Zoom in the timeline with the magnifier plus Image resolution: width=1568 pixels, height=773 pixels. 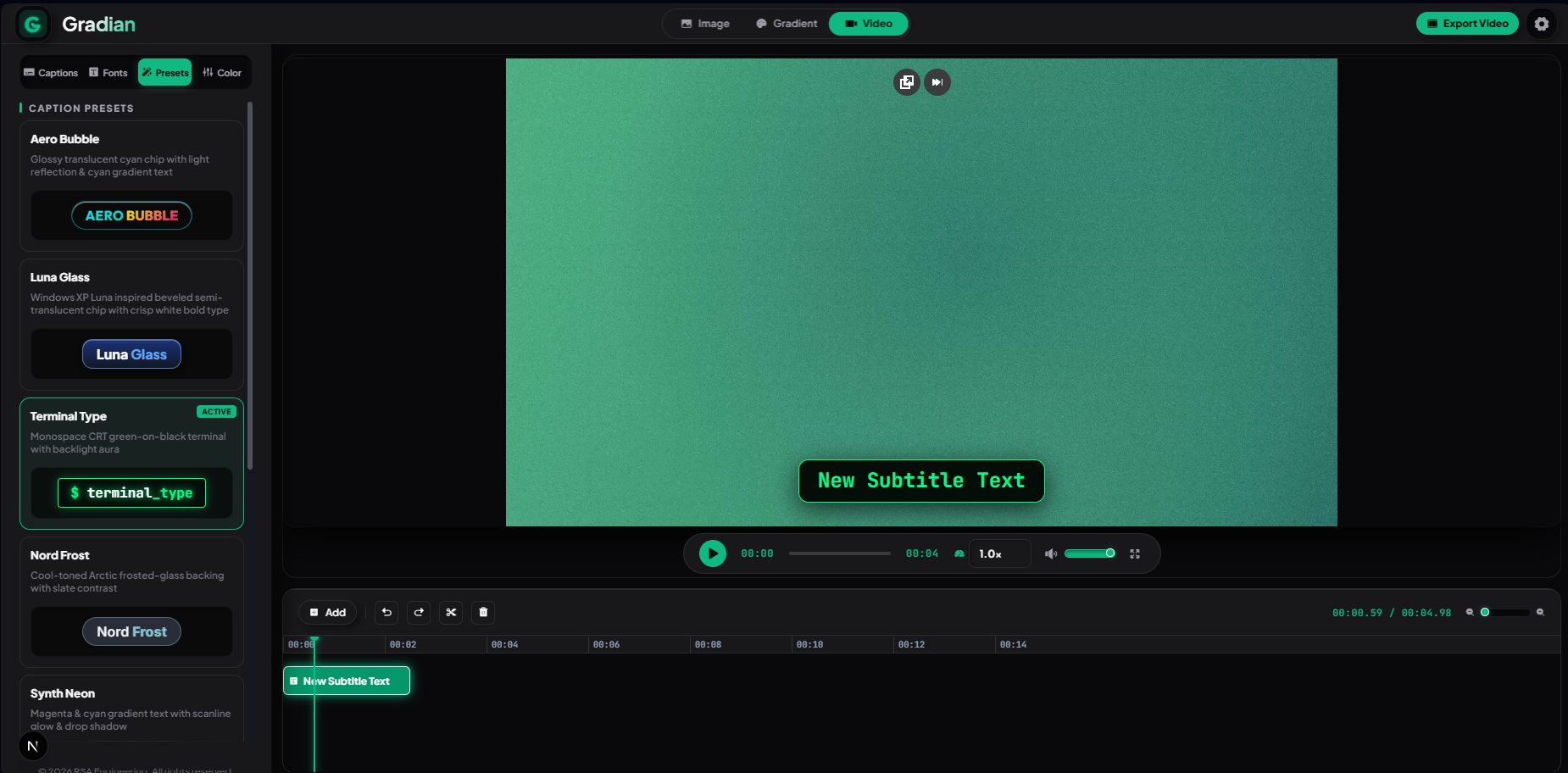click(x=1540, y=612)
